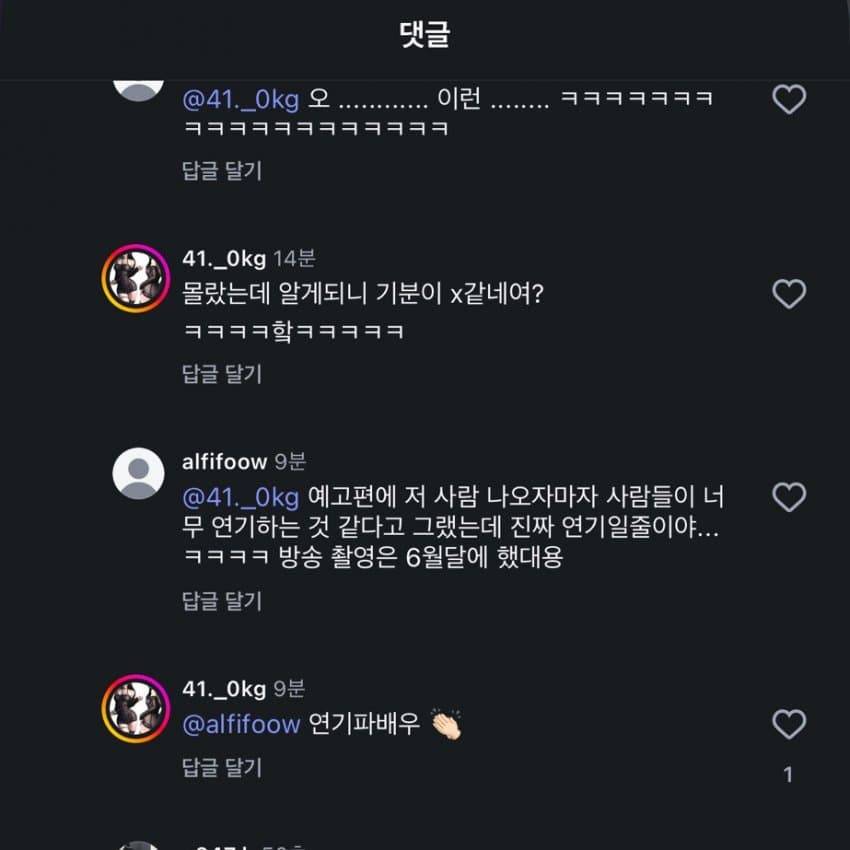Reply to the '몰랐는데 알게되니' comment
The width and height of the screenshot is (850, 850).
point(221,374)
